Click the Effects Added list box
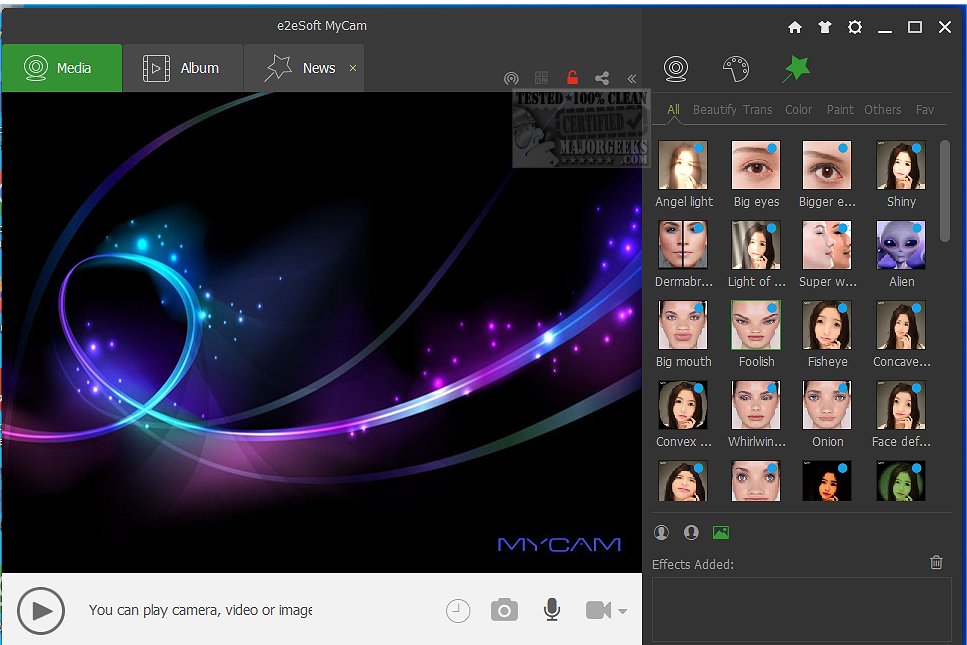Screen dimensions: 967x645 tap(802, 609)
